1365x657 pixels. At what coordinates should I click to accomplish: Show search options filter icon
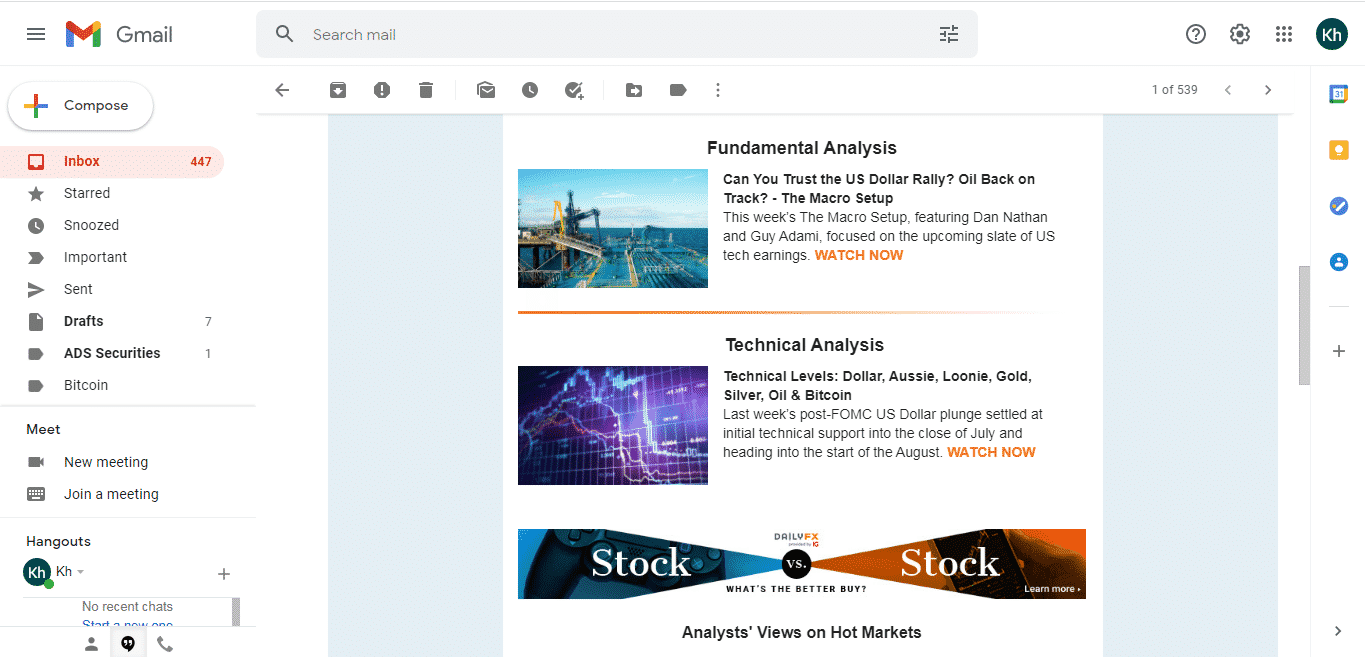coord(949,34)
